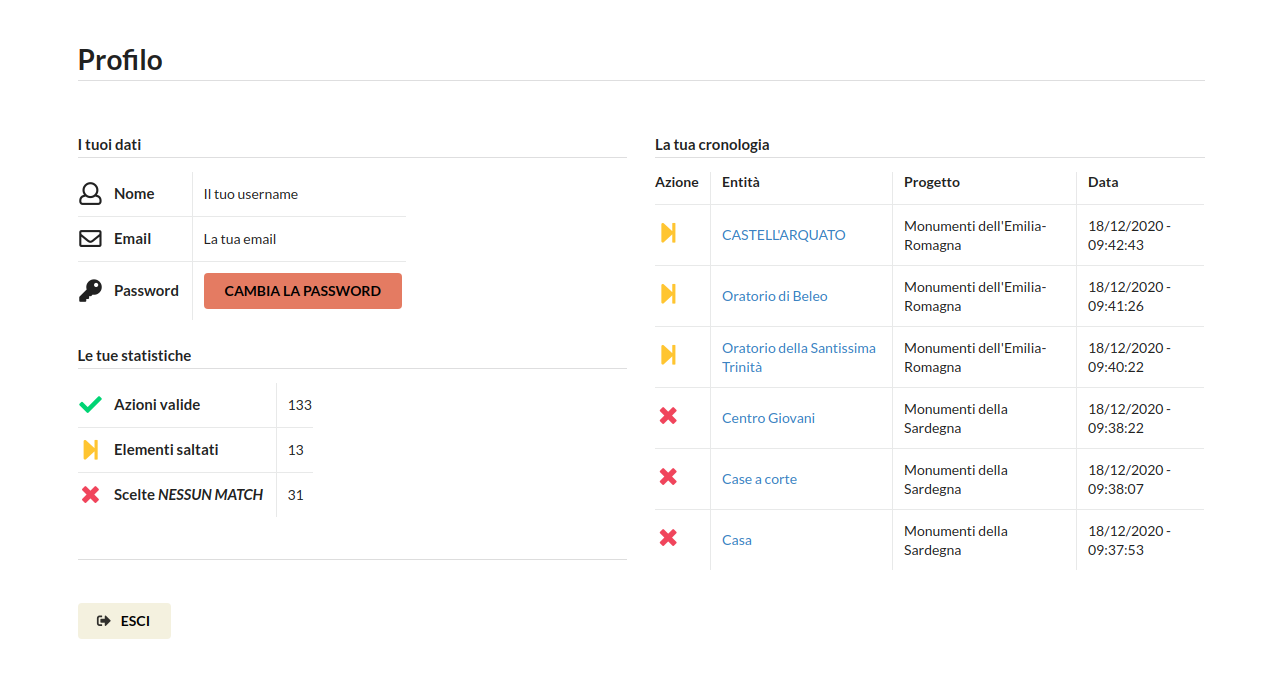Image resolution: width=1288 pixels, height=687 pixels.
Task: Open the Centro Giovani entity link
Action: tap(768, 418)
